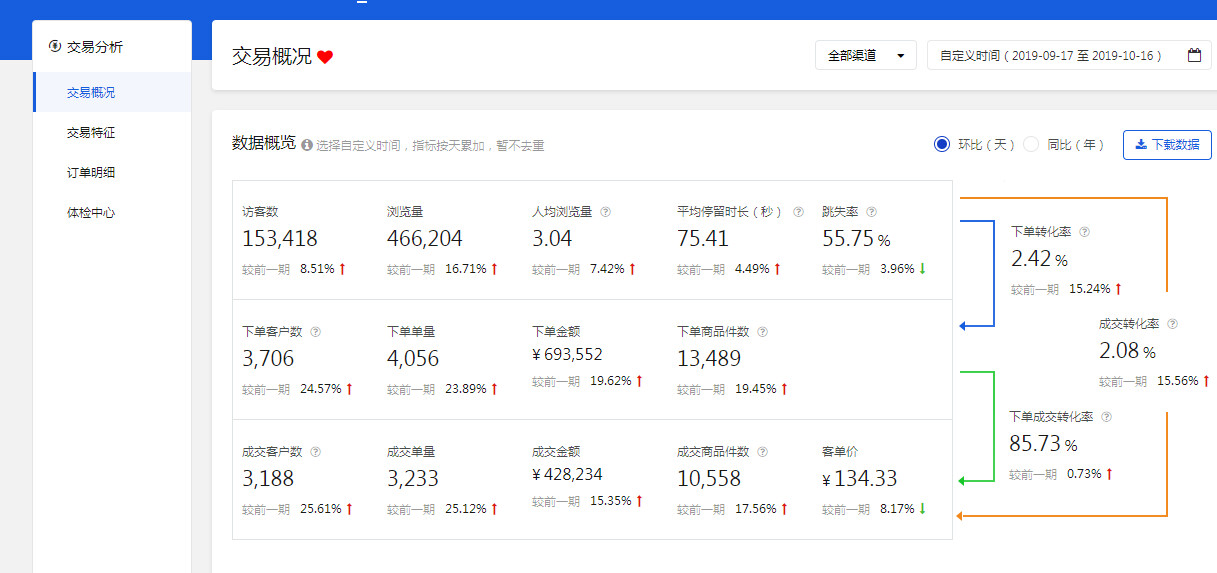Select the 同比（年）radio button
1217x573 pixels.
tap(1031, 144)
